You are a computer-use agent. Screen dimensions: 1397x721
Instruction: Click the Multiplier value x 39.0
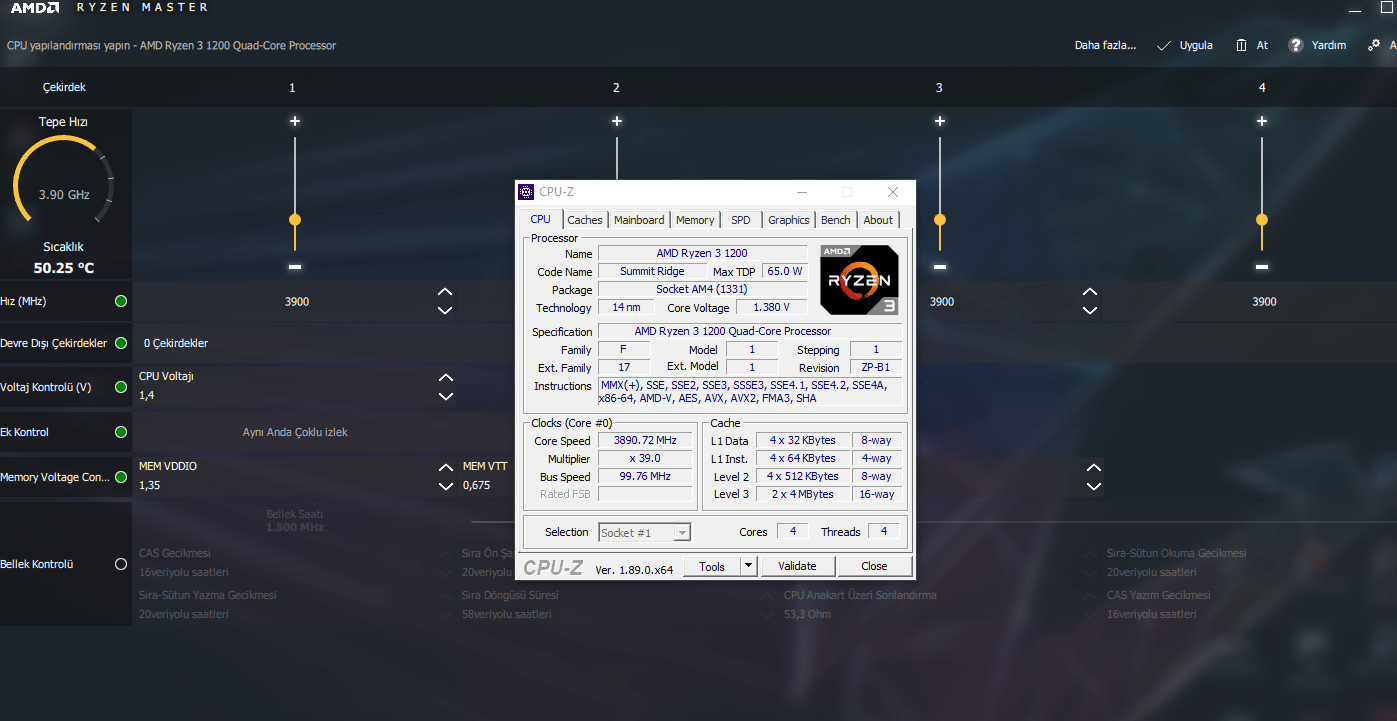645,459
